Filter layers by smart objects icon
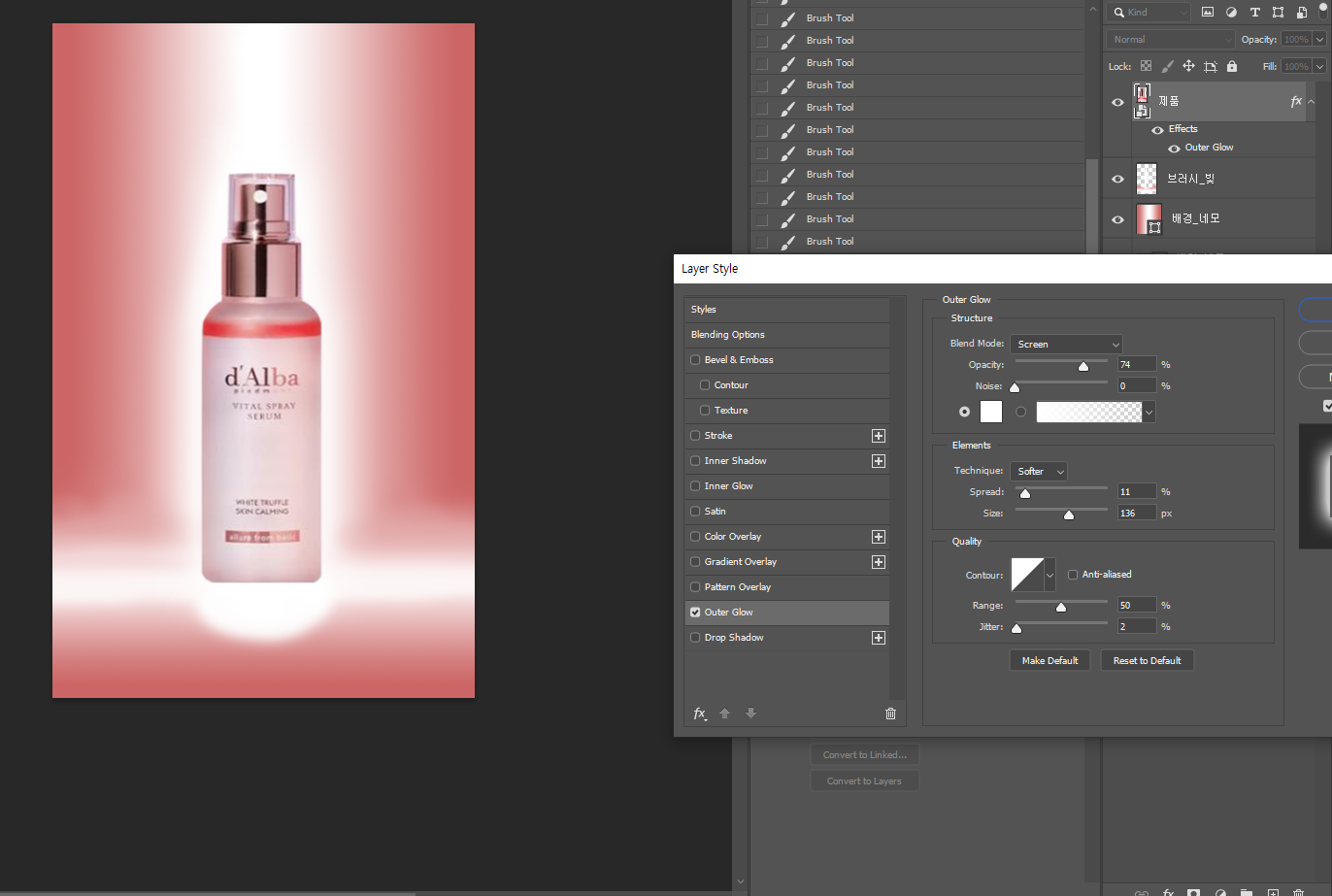1332x896 pixels. pos(1302,12)
